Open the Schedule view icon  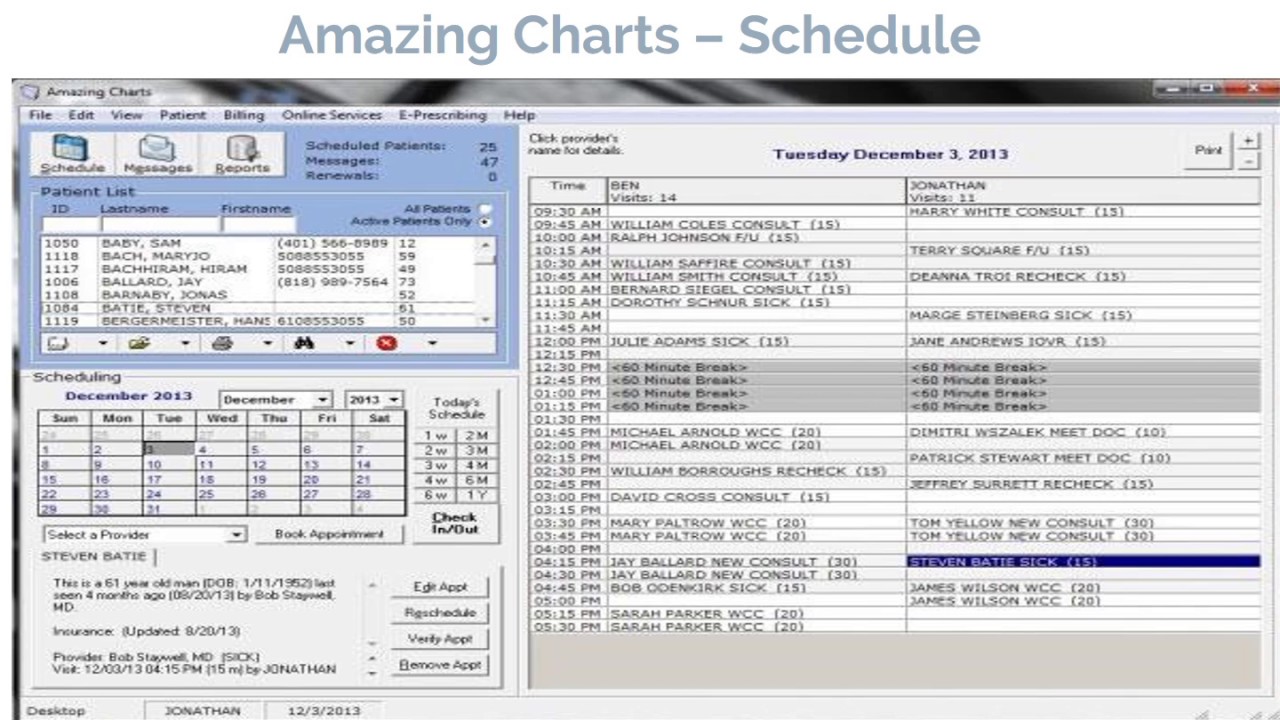click(x=73, y=154)
